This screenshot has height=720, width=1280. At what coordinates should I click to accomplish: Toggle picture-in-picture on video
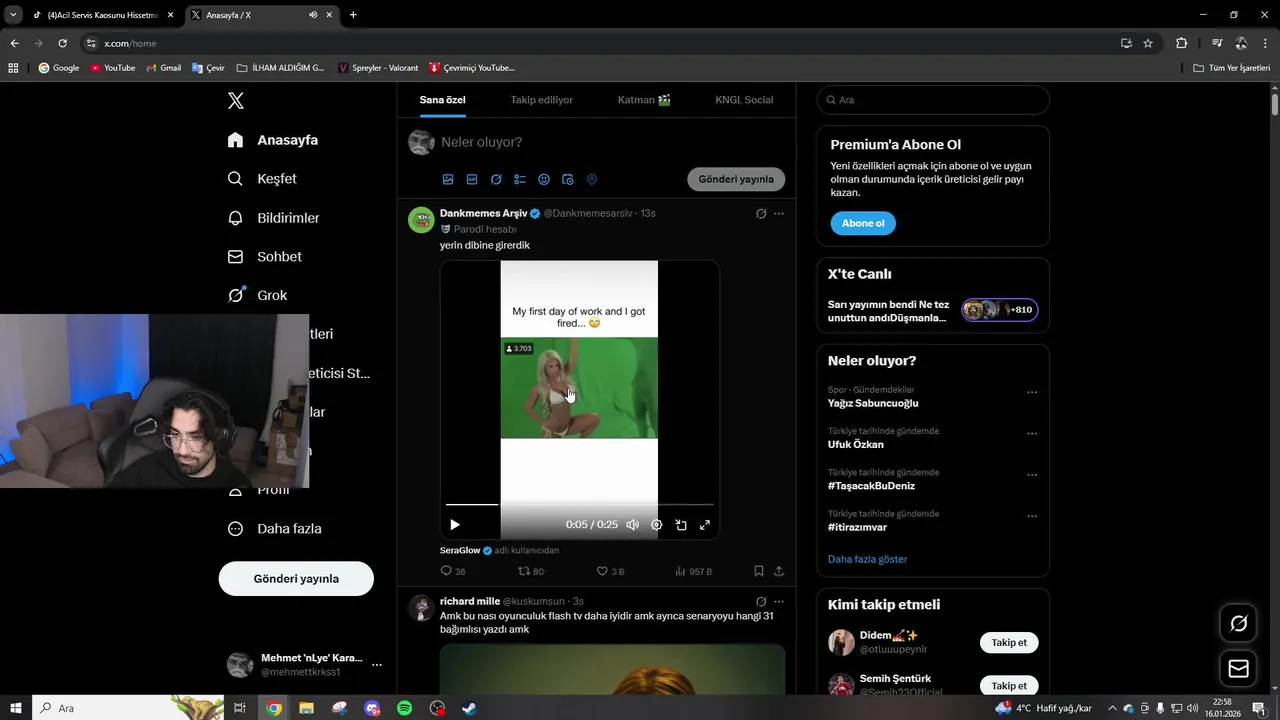pyautogui.click(x=681, y=525)
